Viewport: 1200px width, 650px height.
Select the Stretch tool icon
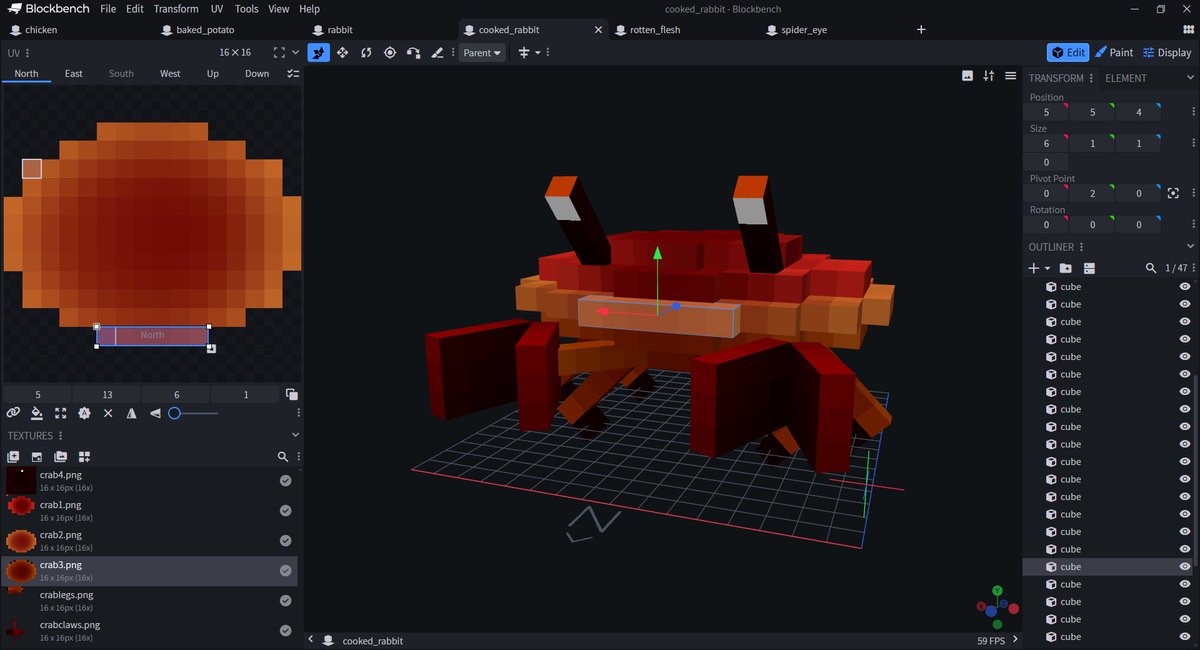click(x=437, y=52)
